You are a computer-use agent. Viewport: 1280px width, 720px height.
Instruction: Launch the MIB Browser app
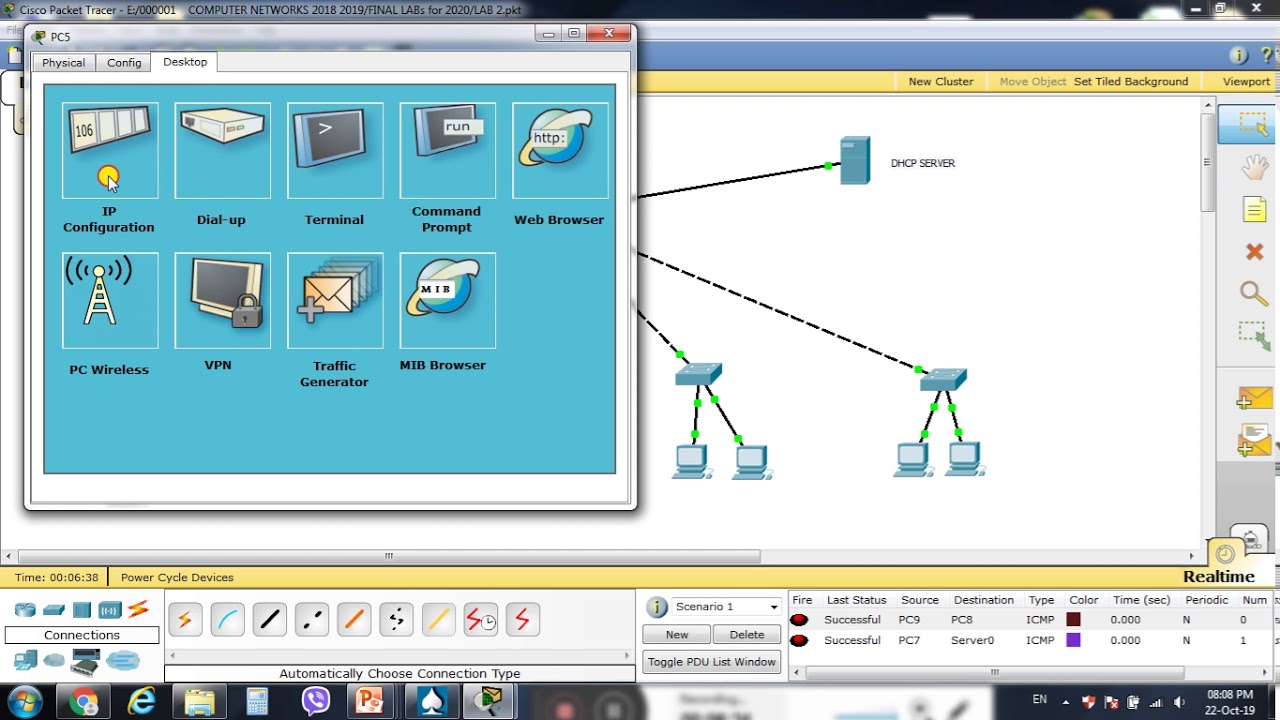pyautogui.click(x=447, y=300)
